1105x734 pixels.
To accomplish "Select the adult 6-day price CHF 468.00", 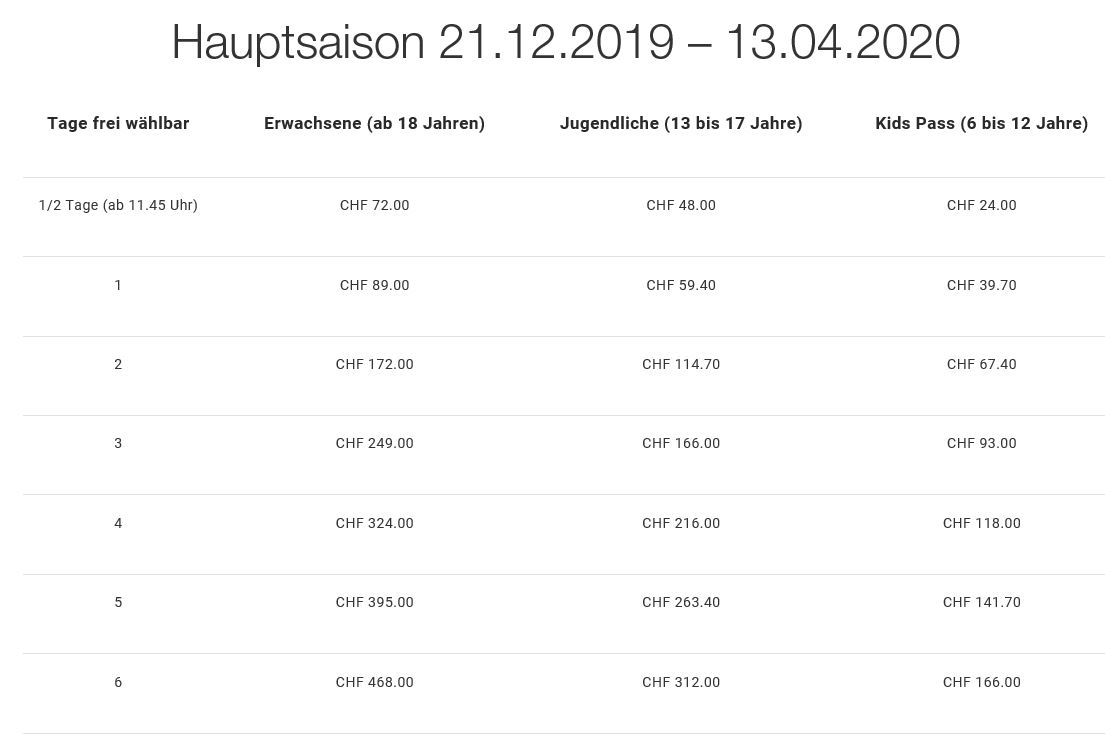I will click(x=374, y=682).
